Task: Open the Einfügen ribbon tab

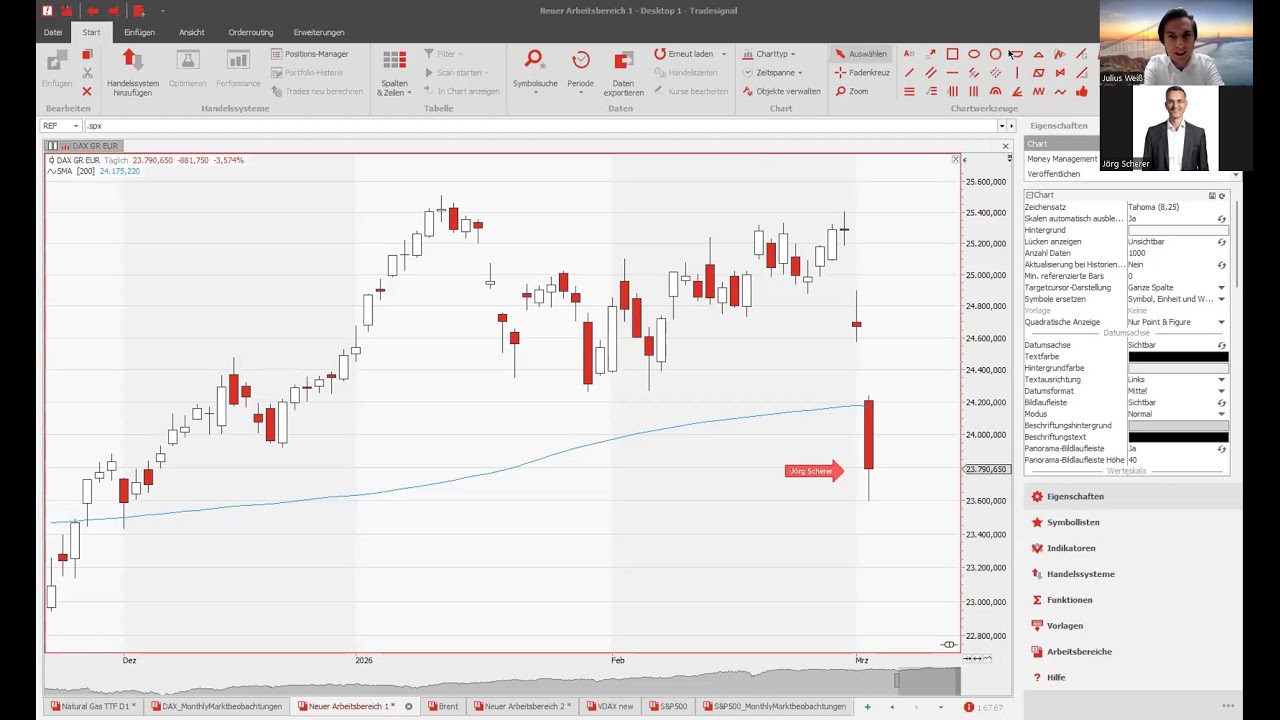Action: pos(139,32)
